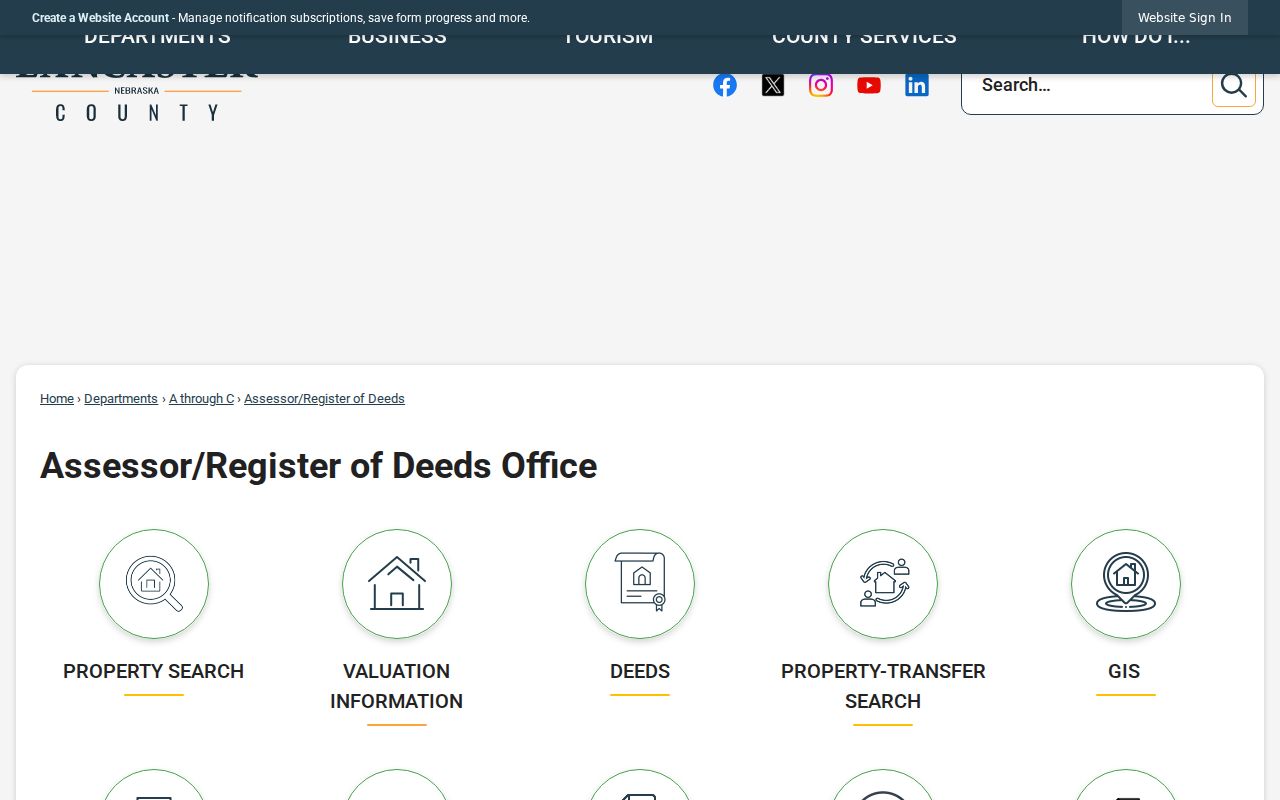Click the Property Search magnifier icon
Screen dimensions: 1280x800
point(154,584)
